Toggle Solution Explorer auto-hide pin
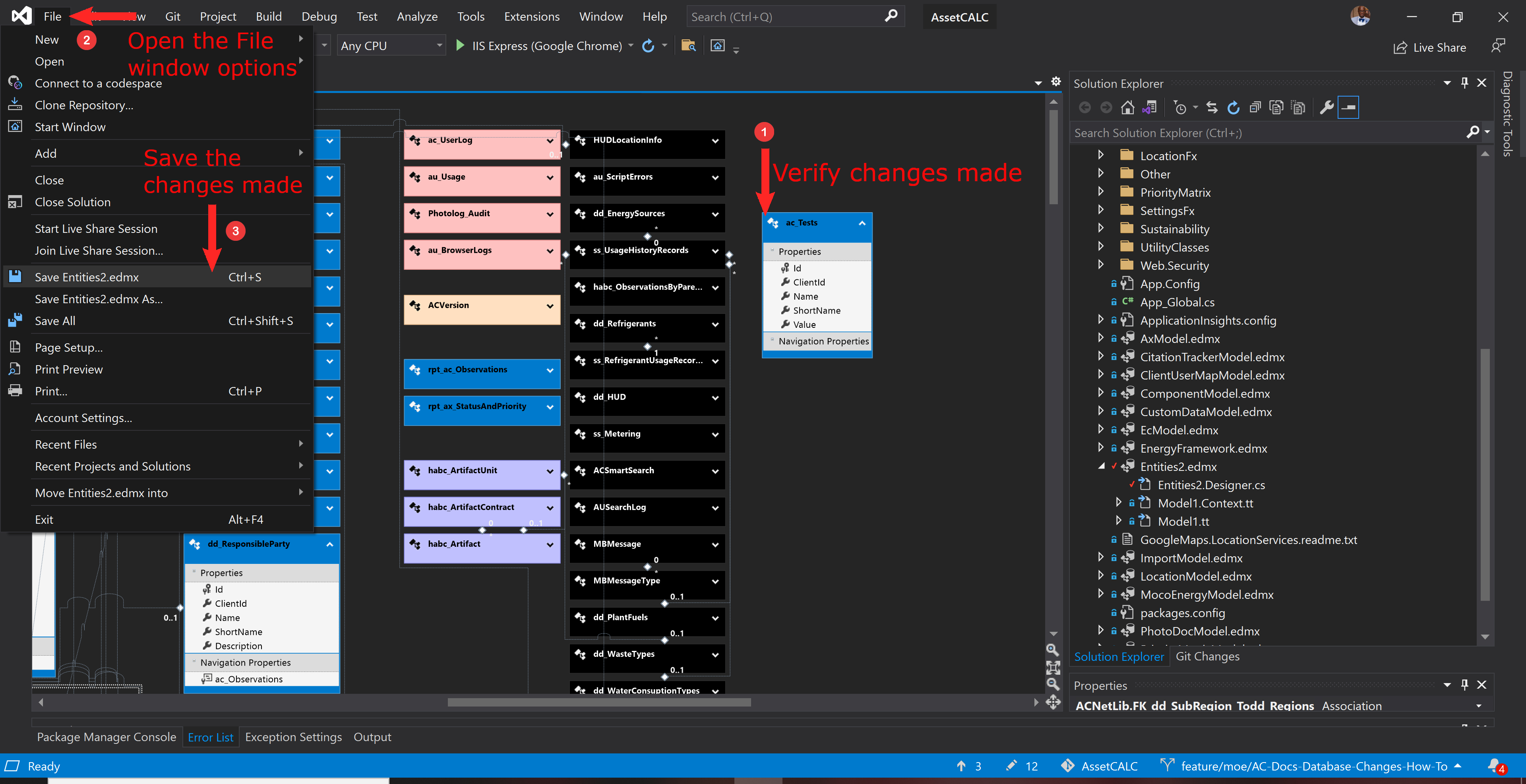Screen dimensions: 1526x784 tap(1464, 83)
